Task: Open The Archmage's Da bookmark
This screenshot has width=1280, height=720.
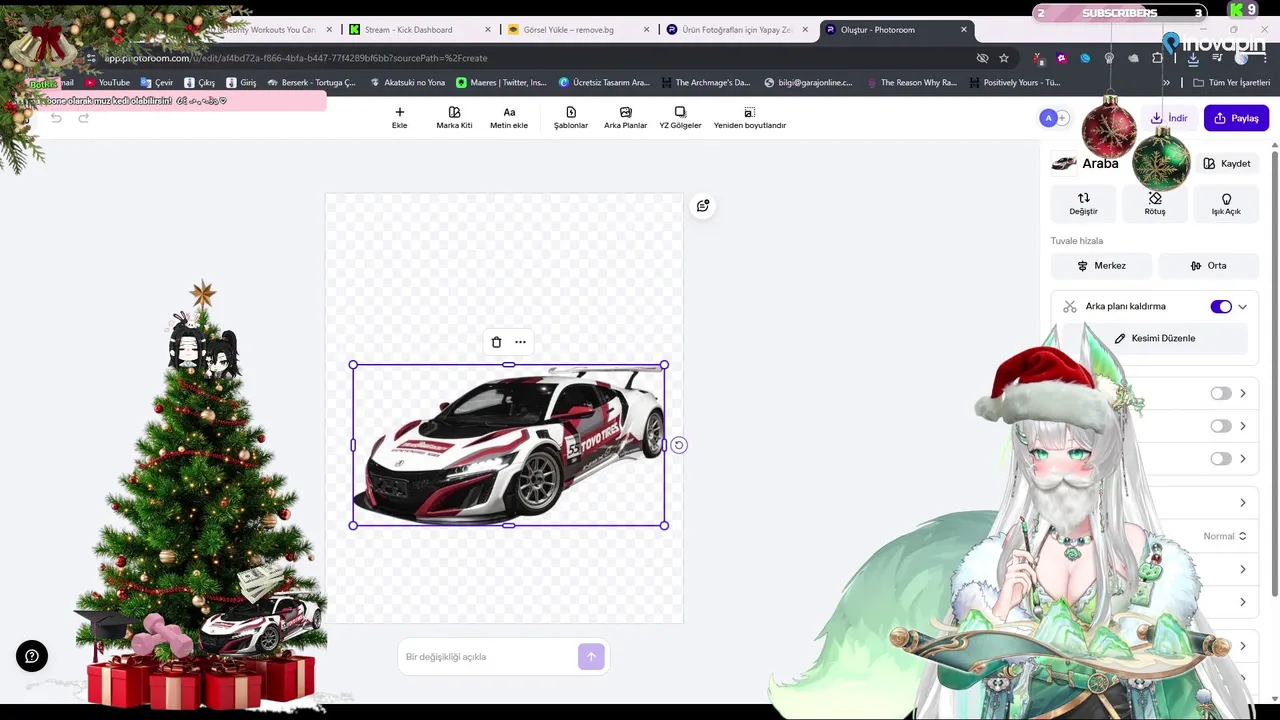Action: [x=705, y=83]
